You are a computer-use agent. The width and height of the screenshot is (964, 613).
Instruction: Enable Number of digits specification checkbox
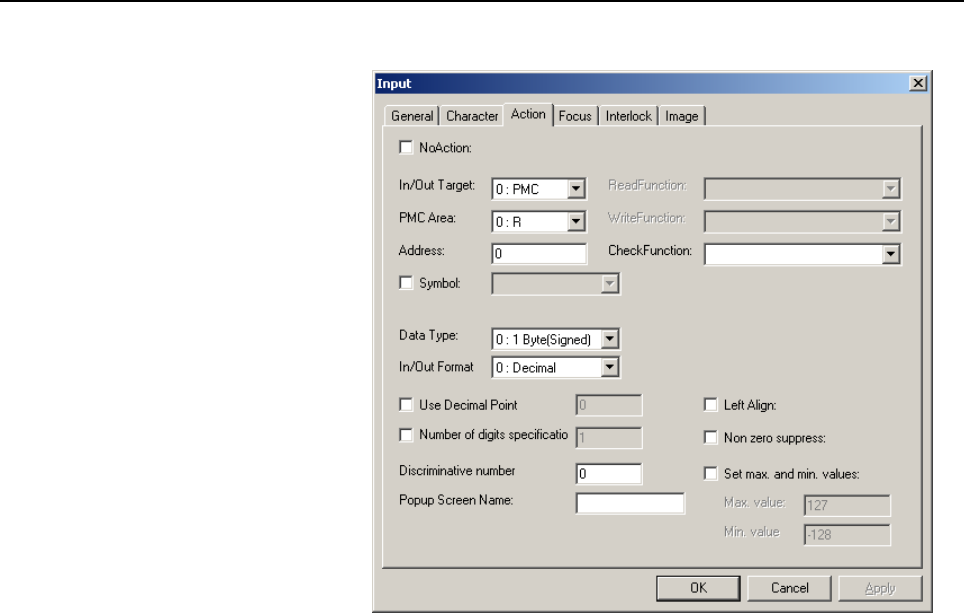click(x=406, y=435)
